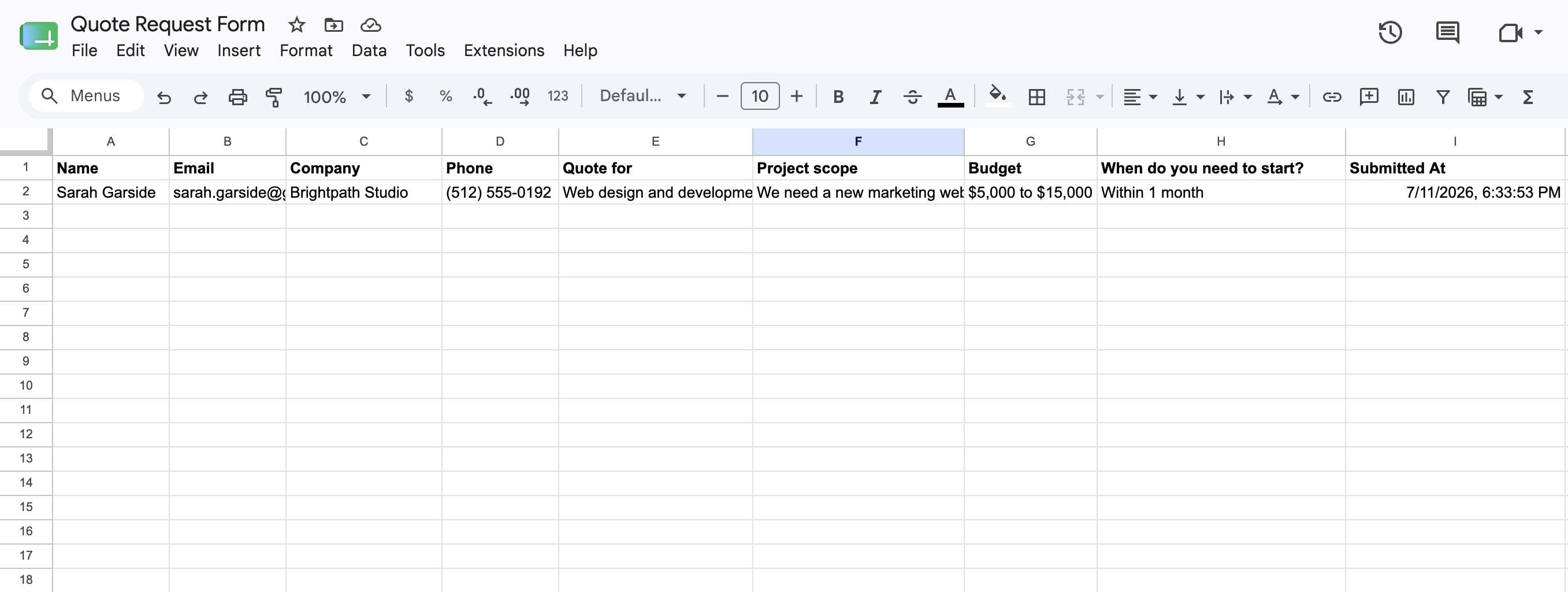The image size is (1568, 592).
Task: Click the Redo arrow icon
Action: coord(201,97)
